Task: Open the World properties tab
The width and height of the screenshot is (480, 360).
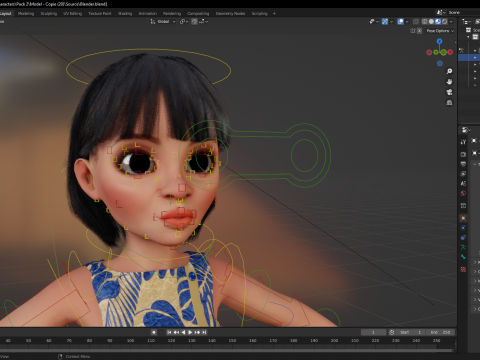Action: (x=463, y=193)
